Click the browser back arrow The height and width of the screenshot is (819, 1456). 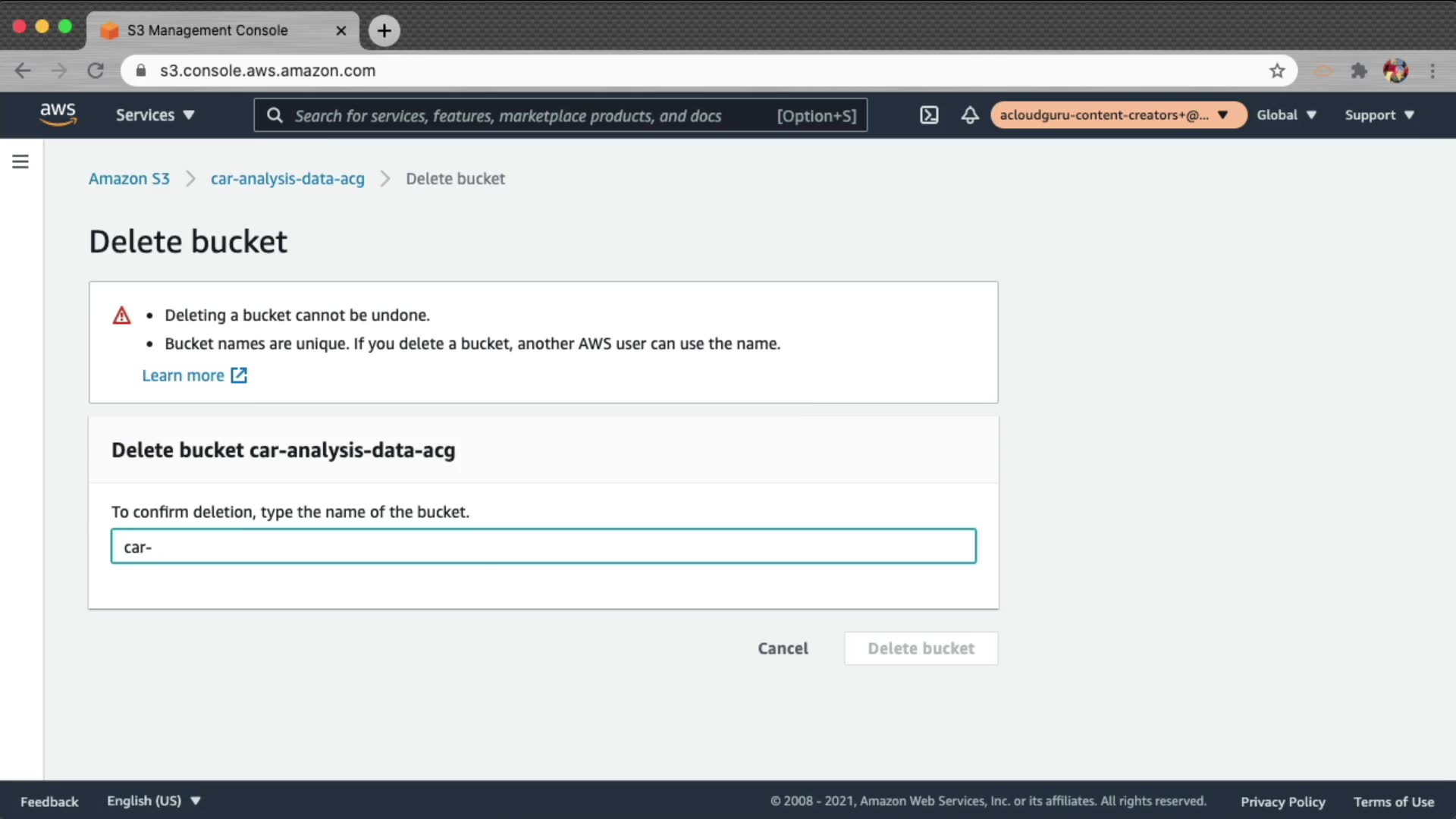pyautogui.click(x=23, y=71)
